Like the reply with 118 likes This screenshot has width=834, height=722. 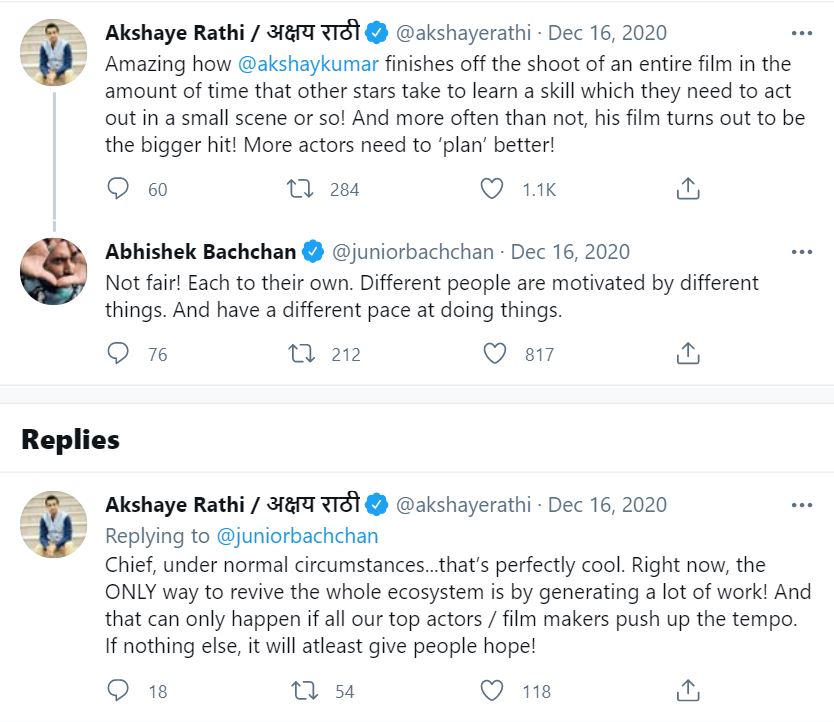tap(492, 690)
